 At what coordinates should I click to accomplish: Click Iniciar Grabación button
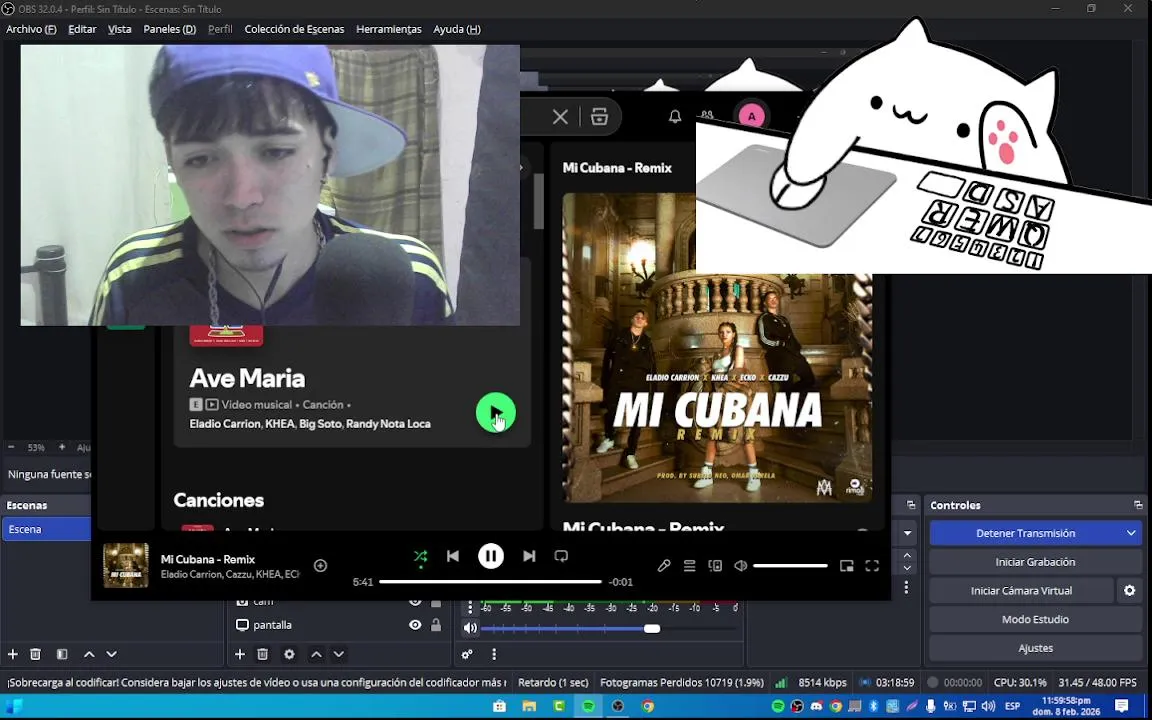[1035, 562]
